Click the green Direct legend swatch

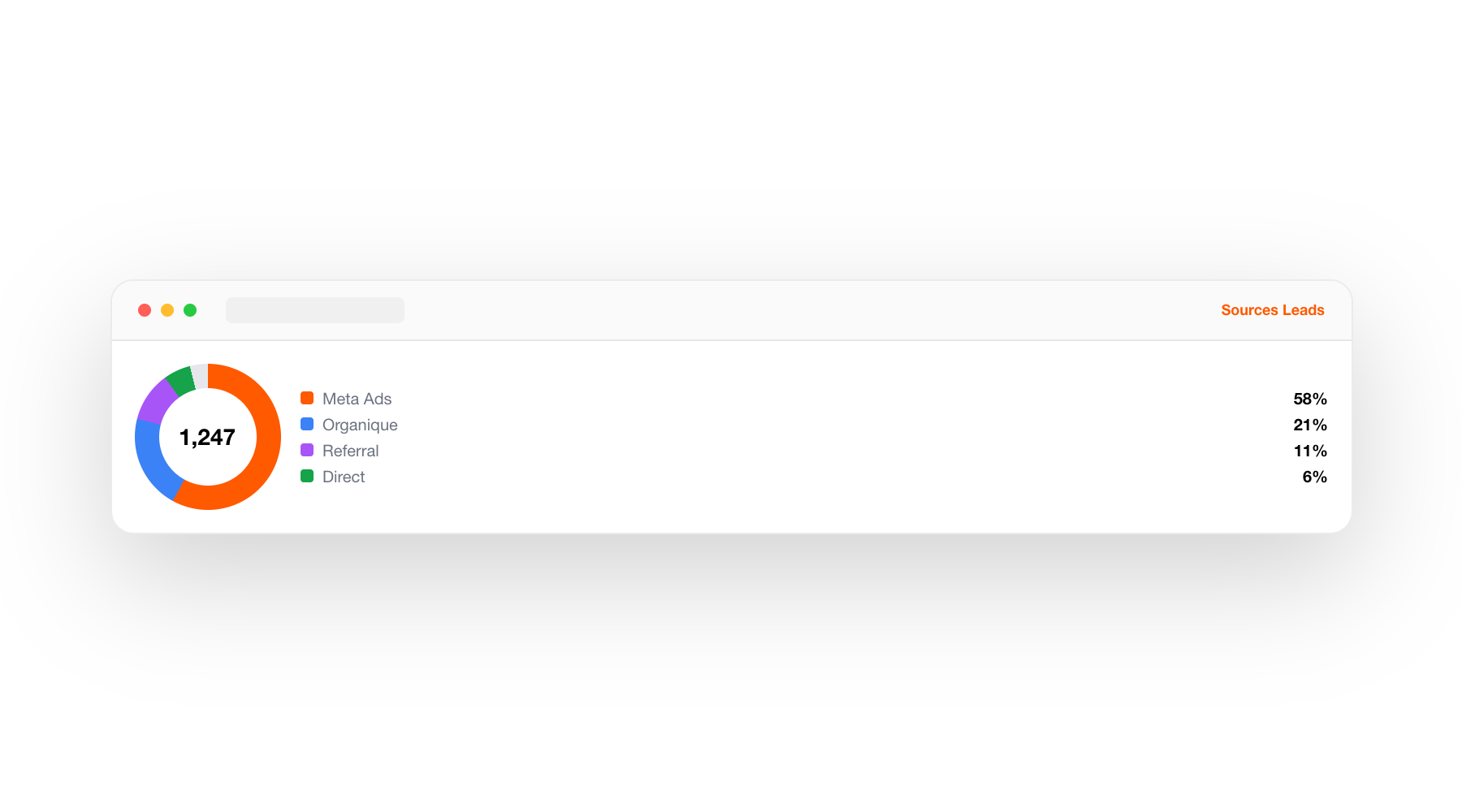tap(307, 476)
